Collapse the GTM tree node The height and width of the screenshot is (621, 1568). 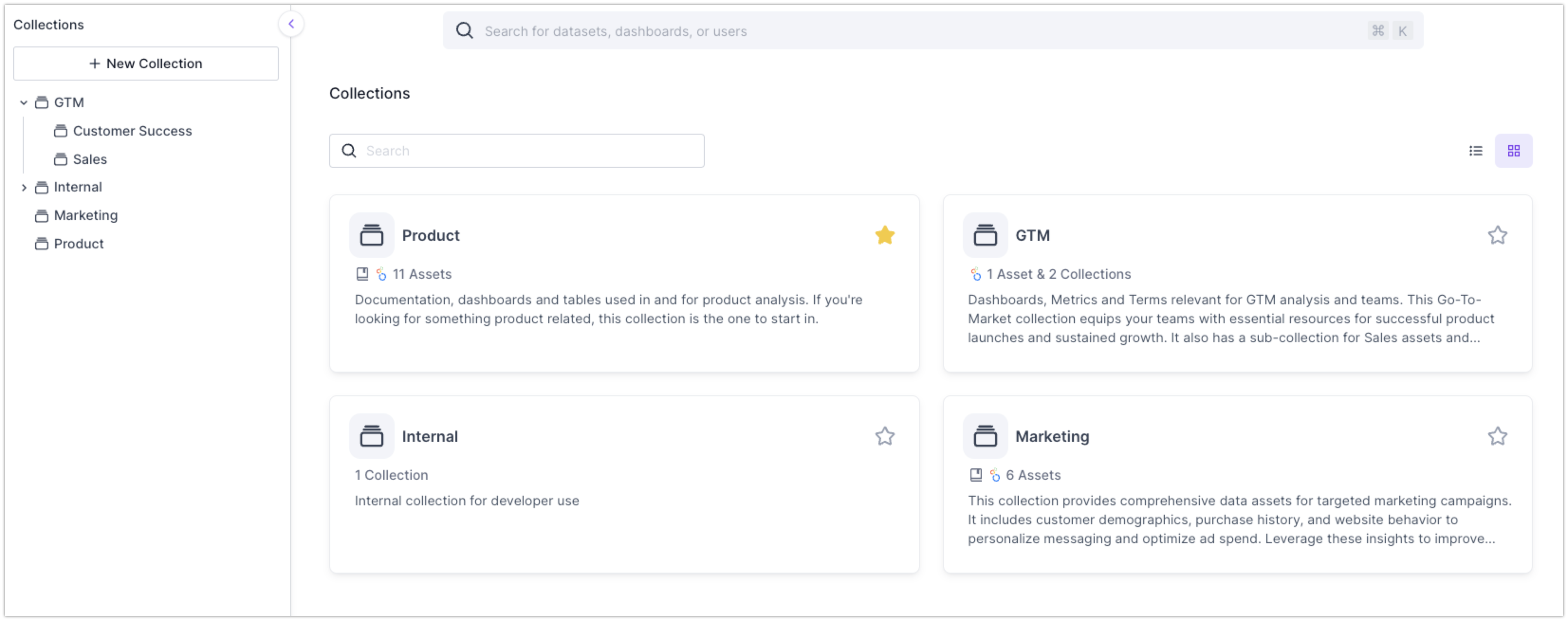tap(24, 103)
